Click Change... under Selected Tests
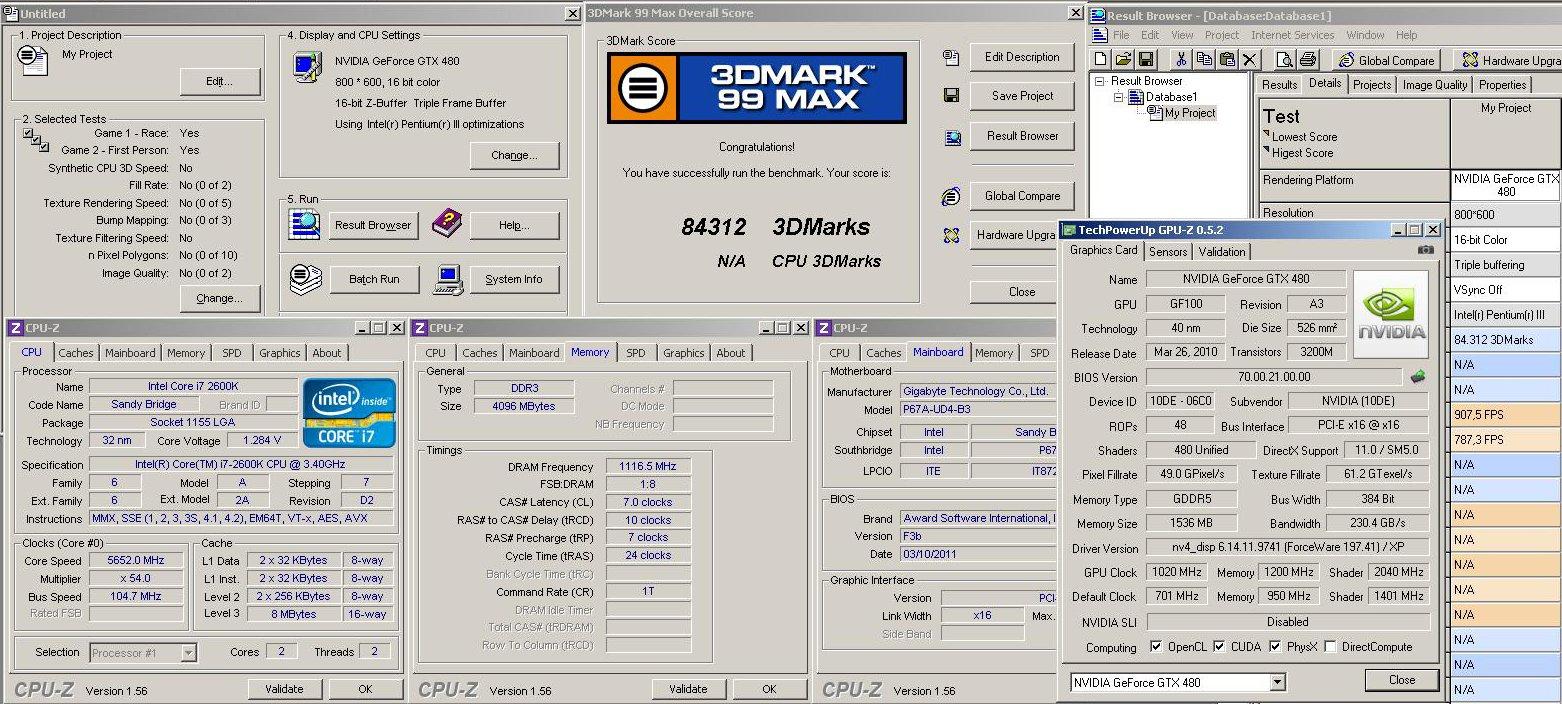Image resolution: width=1562 pixels, height=704 pixels. point(220,298)
